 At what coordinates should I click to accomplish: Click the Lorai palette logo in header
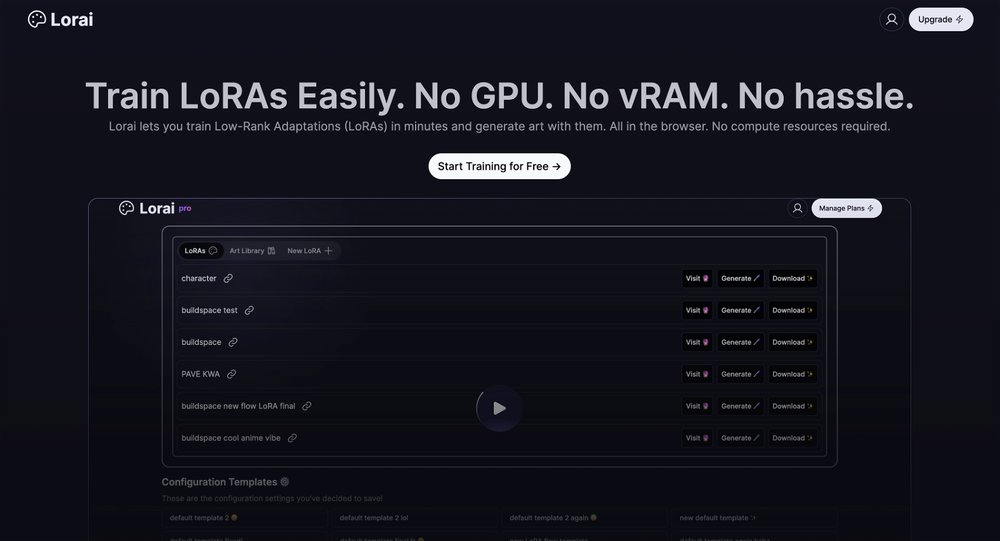tap(37, 19)
